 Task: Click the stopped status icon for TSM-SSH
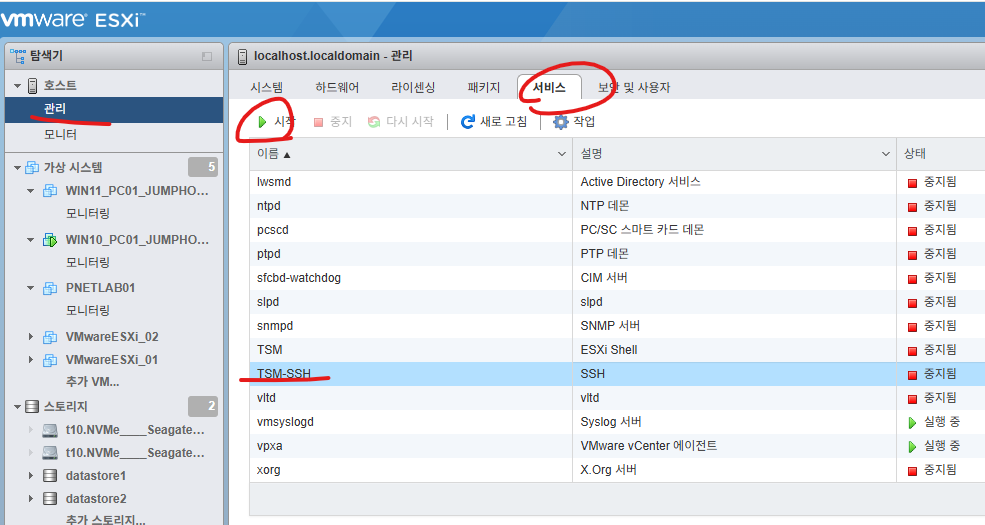pos(912,375)
